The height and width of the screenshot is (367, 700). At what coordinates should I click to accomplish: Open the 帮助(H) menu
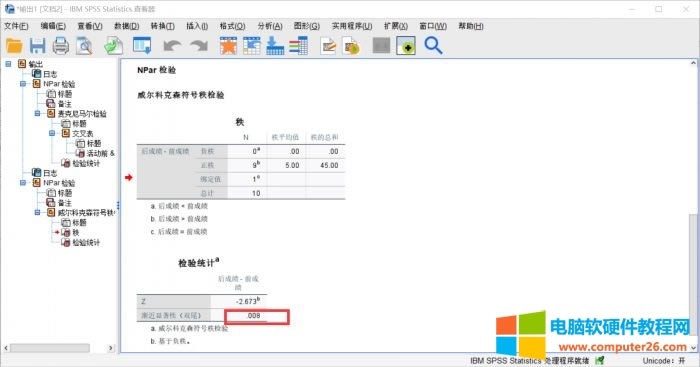(x=471, y=26)
